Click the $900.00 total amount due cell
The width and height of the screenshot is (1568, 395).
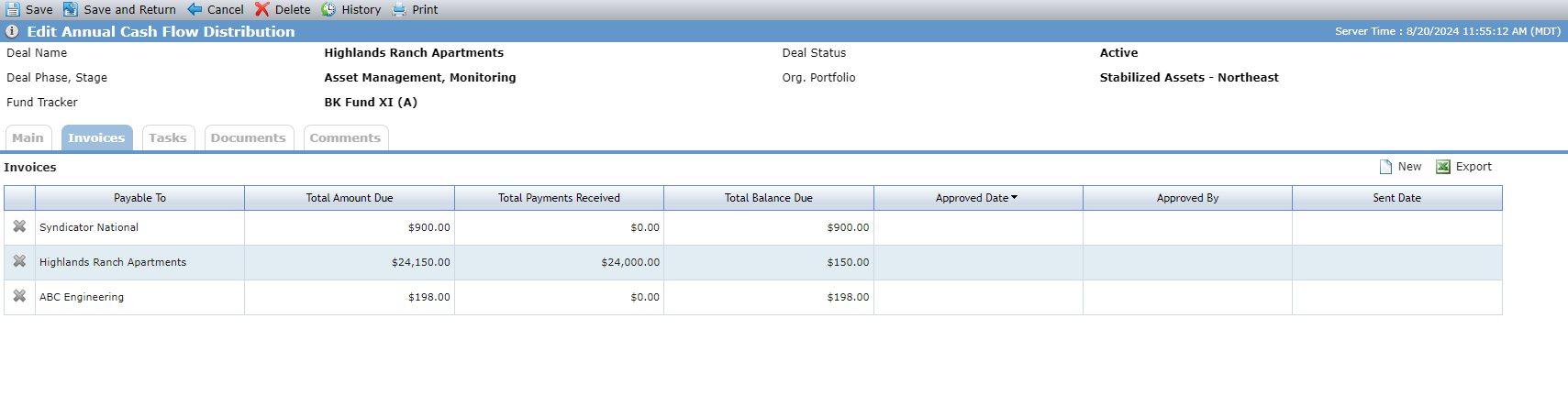tap(350, 227)
